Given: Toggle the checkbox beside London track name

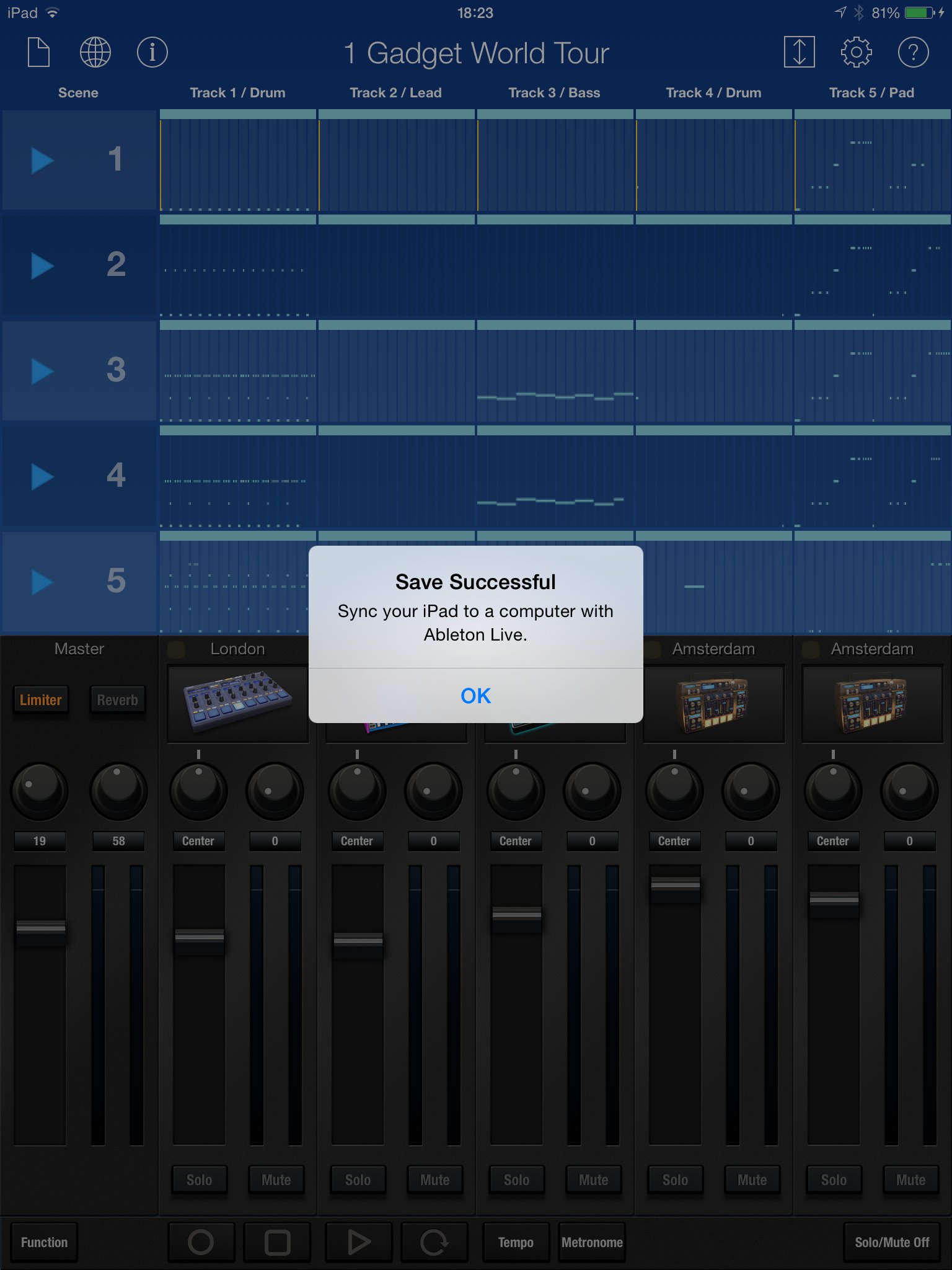Looking at the screenshot, I should coord(176,649).
